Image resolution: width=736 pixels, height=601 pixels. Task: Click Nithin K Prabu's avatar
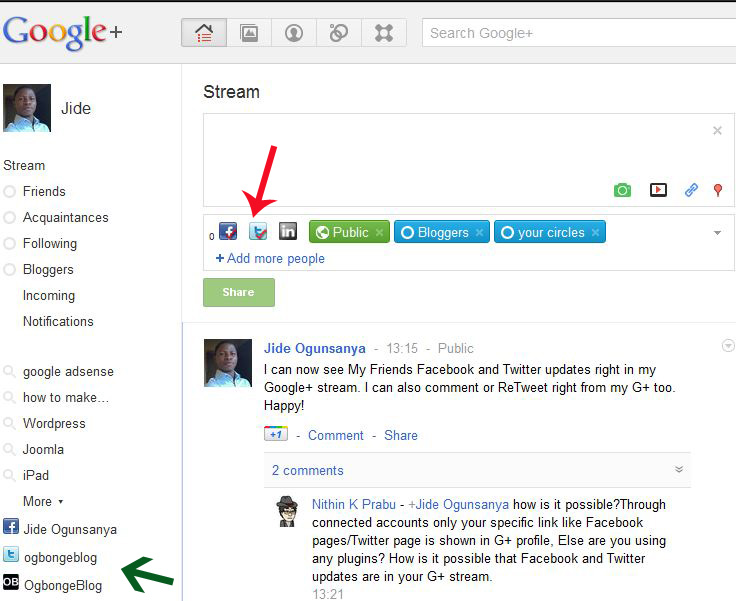pyautogui.click(x=286, y=511)
